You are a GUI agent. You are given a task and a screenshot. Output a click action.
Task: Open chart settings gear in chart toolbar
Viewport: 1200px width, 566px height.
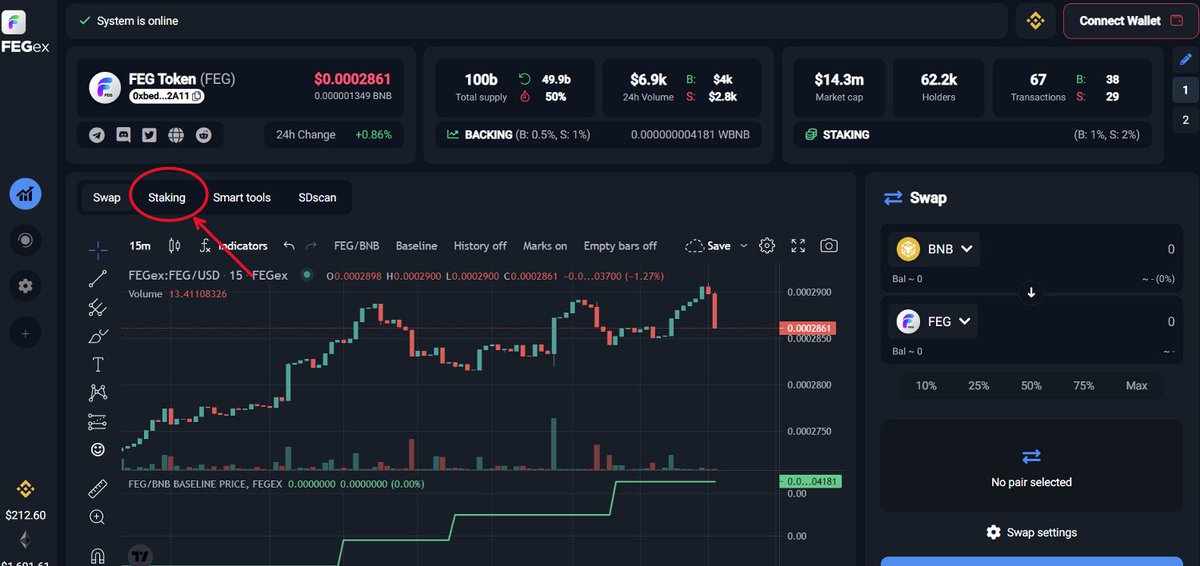click(767, 246)
